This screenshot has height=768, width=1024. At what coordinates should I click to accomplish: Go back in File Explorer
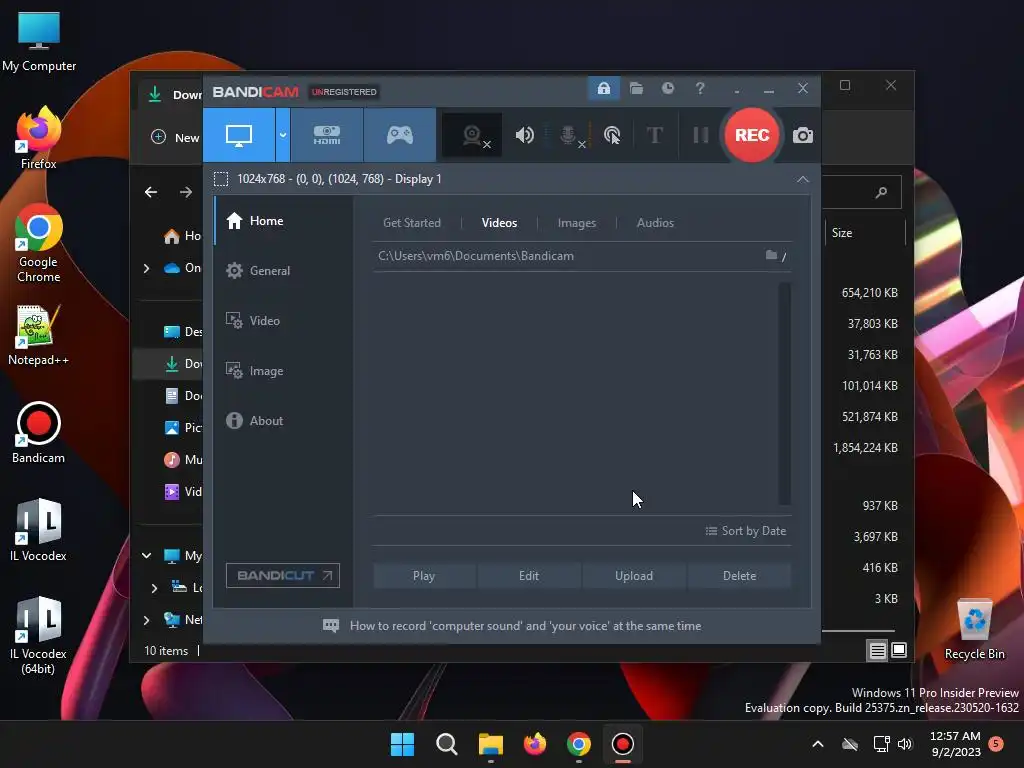point(151,192)
